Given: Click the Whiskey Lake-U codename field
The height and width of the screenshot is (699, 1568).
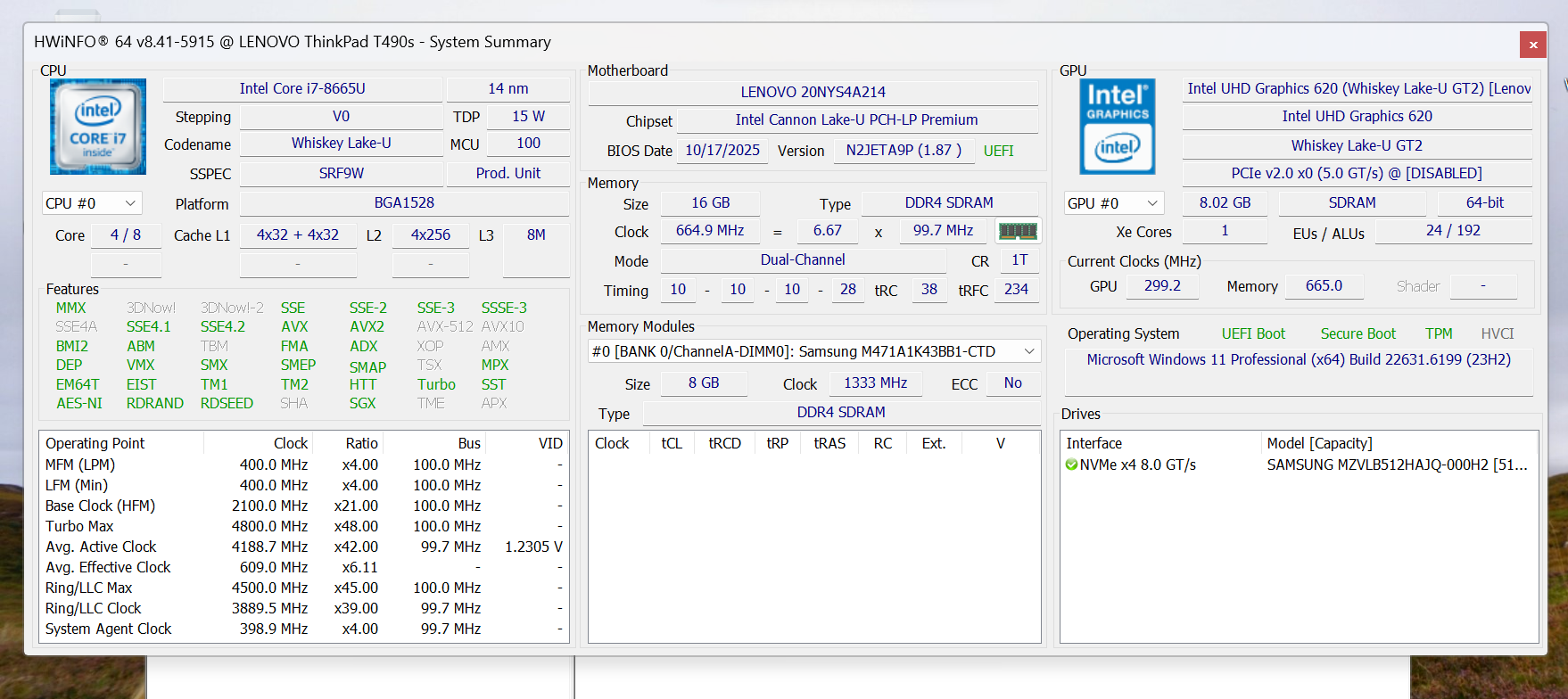Looking at the screenshot, I should (x=342, y=143).
